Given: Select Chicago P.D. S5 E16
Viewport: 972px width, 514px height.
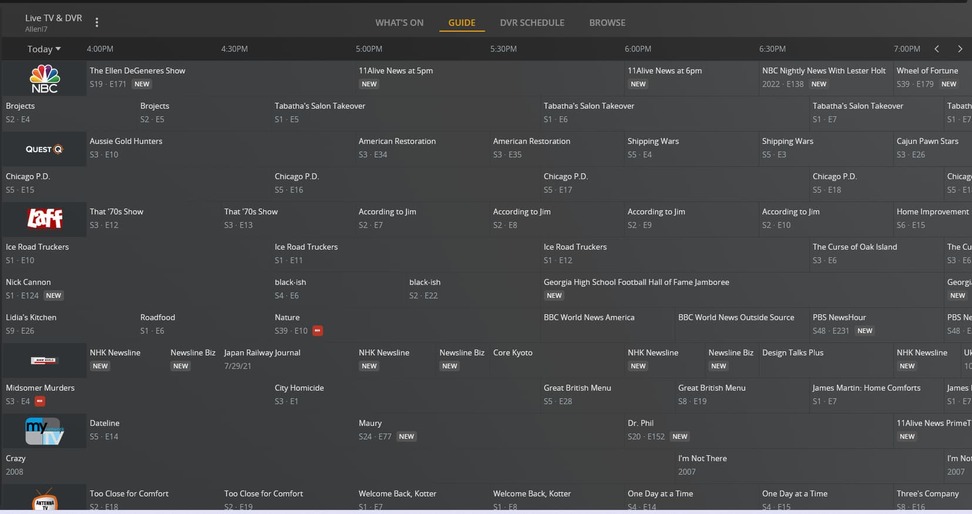Looking at the screenshot, I should pyautogui.click(x=406, y=184).
